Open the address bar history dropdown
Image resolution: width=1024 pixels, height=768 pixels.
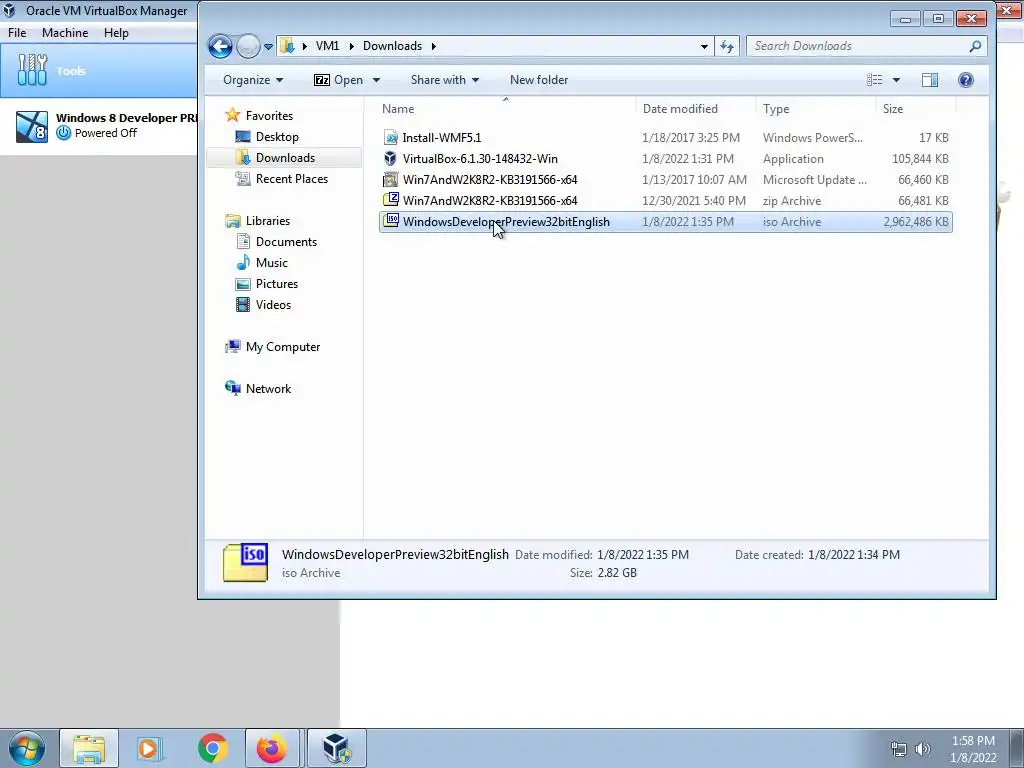704,46
